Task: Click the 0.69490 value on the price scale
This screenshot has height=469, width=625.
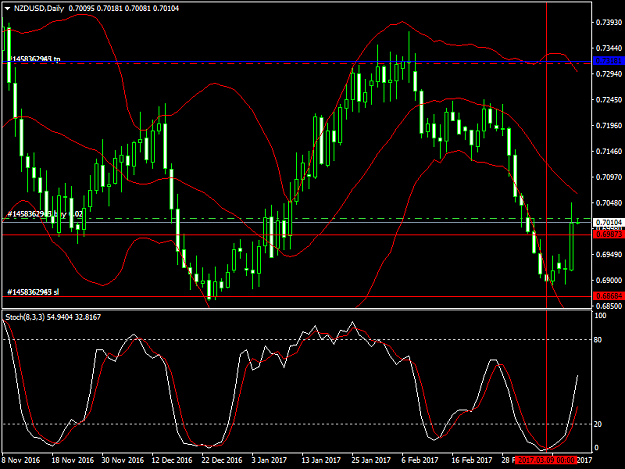Action: pos(609,254)
